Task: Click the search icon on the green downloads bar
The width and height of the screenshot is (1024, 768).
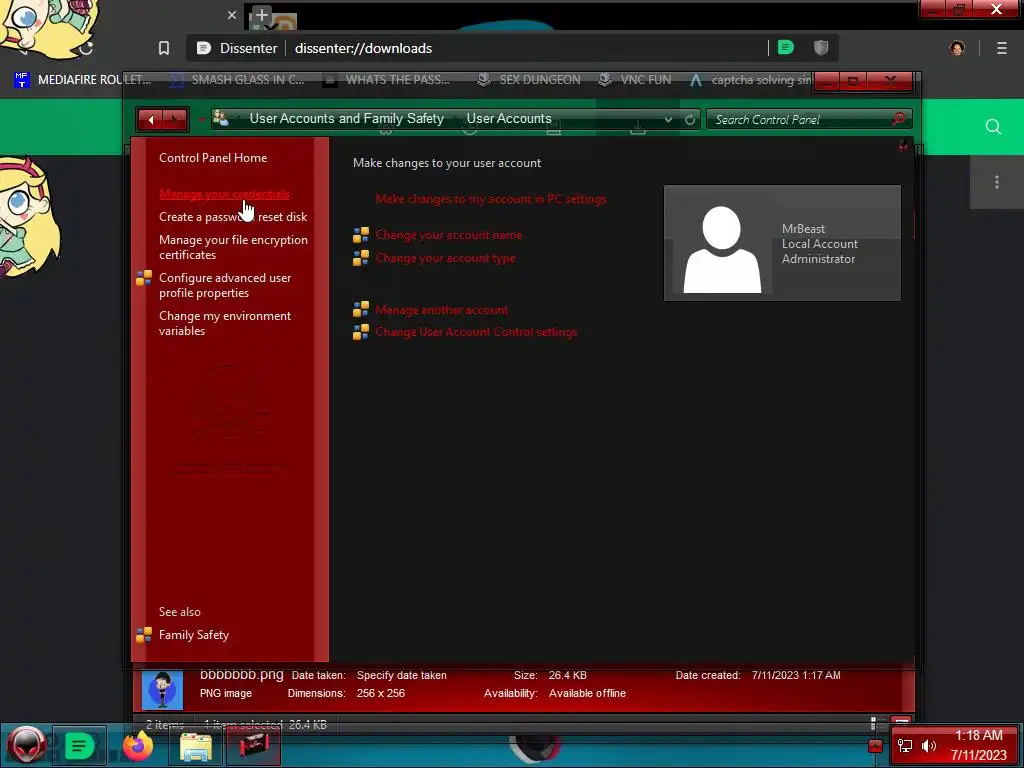Action: point(993,127)
